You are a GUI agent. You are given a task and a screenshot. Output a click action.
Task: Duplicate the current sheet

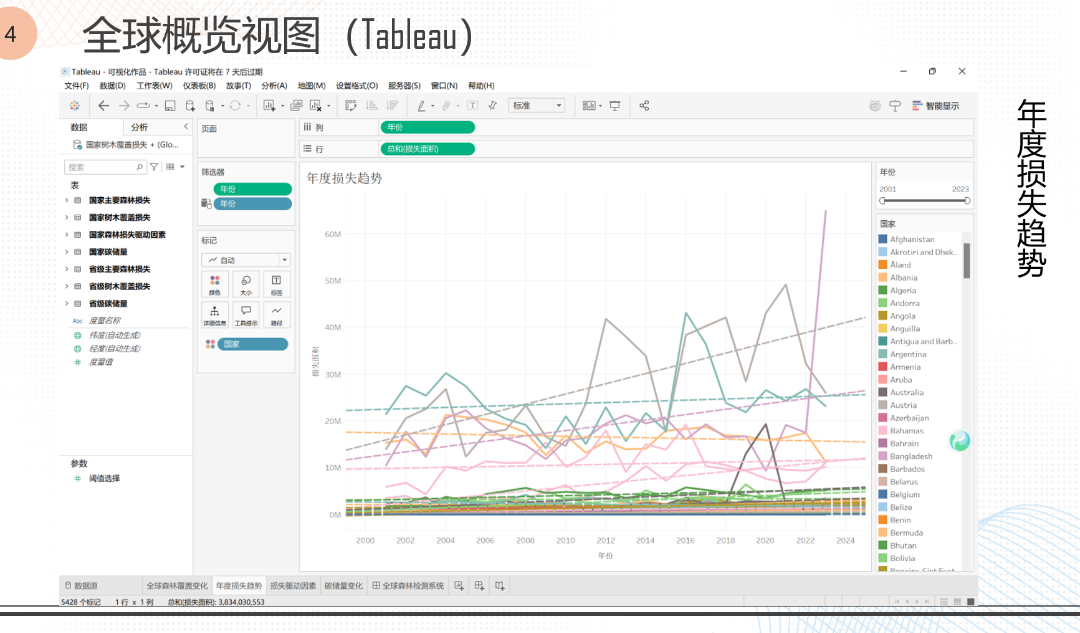pos(296,105)
